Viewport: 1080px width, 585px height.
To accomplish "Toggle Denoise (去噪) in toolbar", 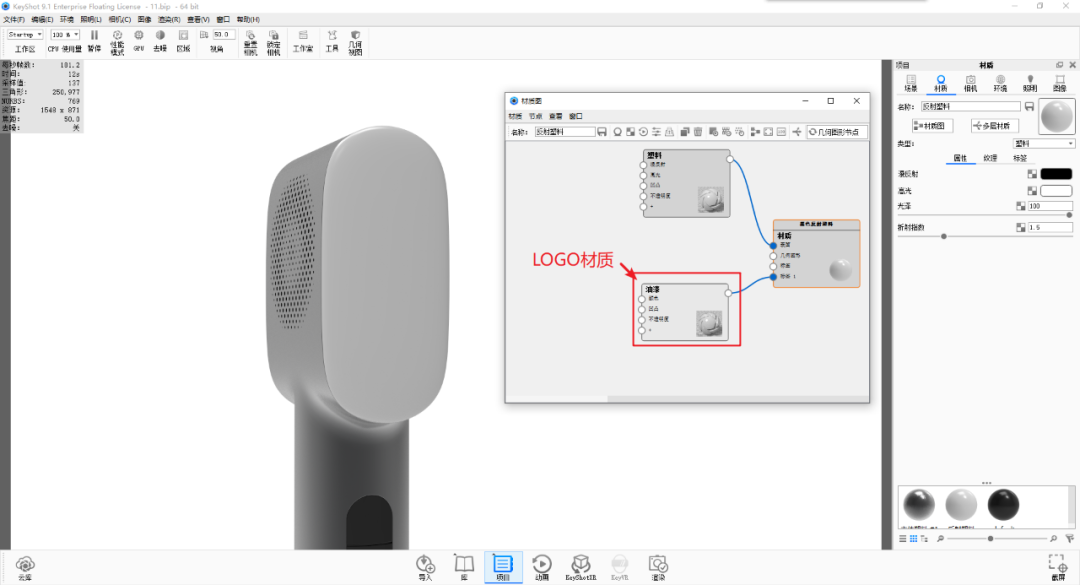I will tap(160, 41).
